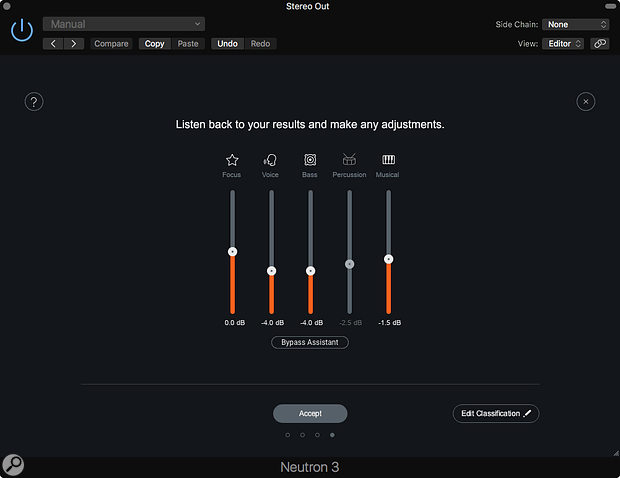Click the Redo button
Screen dimensions: 620x478
pyautogui.click(x=260, y=43)
